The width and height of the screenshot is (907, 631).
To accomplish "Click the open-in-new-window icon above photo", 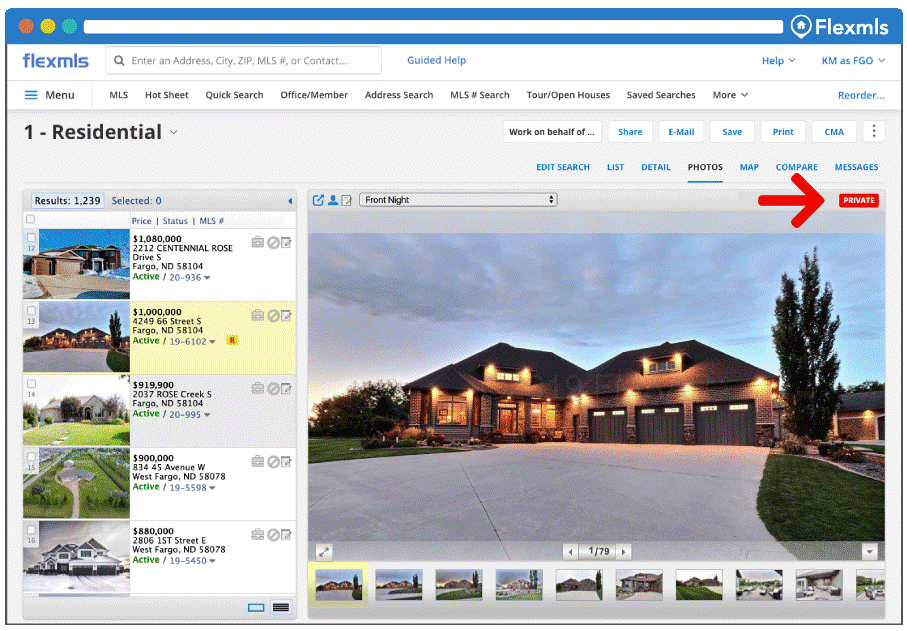I will 318,200.
